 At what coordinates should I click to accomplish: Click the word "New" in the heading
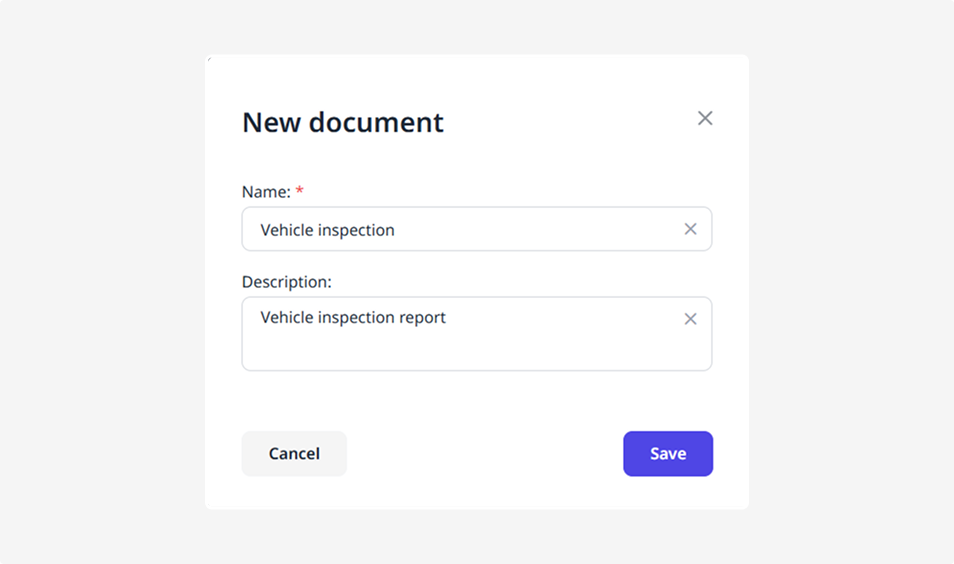tap(271, 122)
